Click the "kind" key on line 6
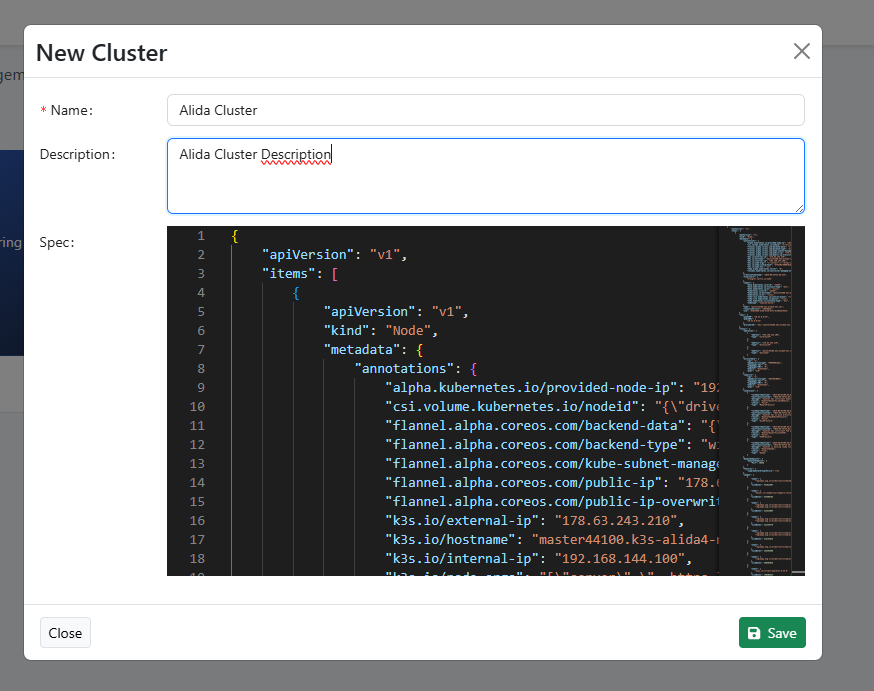This screenshot has width=874, height=691. [x=347, y=330]
